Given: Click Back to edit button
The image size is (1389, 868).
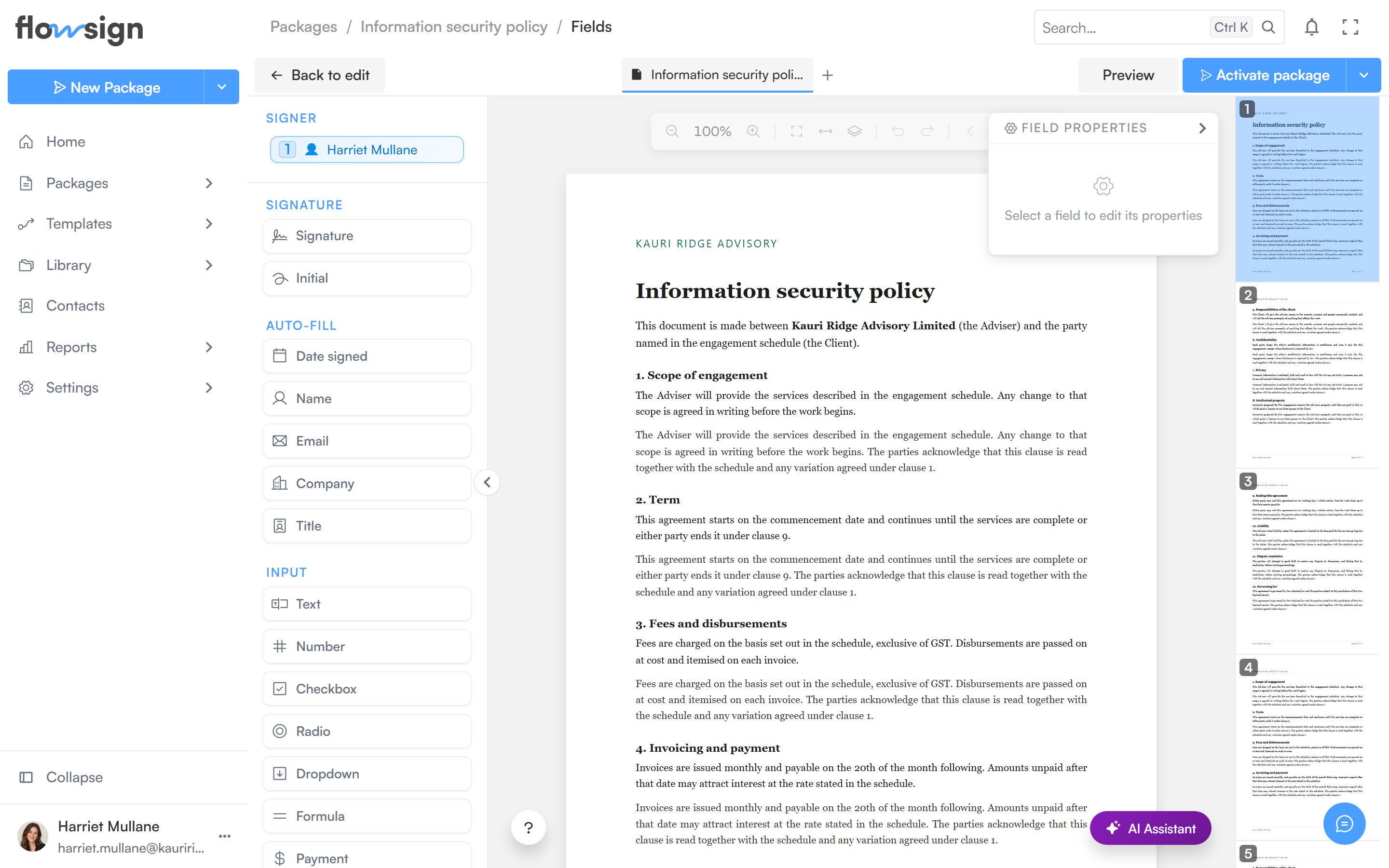Looking at the screenshot, I should click(x=320, y=75).
